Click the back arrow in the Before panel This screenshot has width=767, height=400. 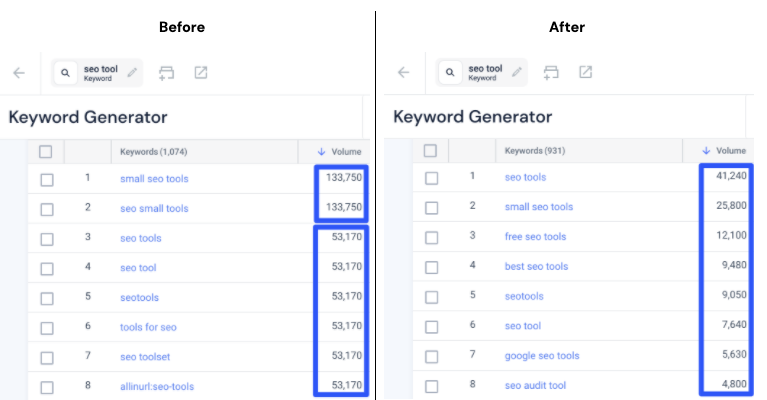(x=19, y=73)
